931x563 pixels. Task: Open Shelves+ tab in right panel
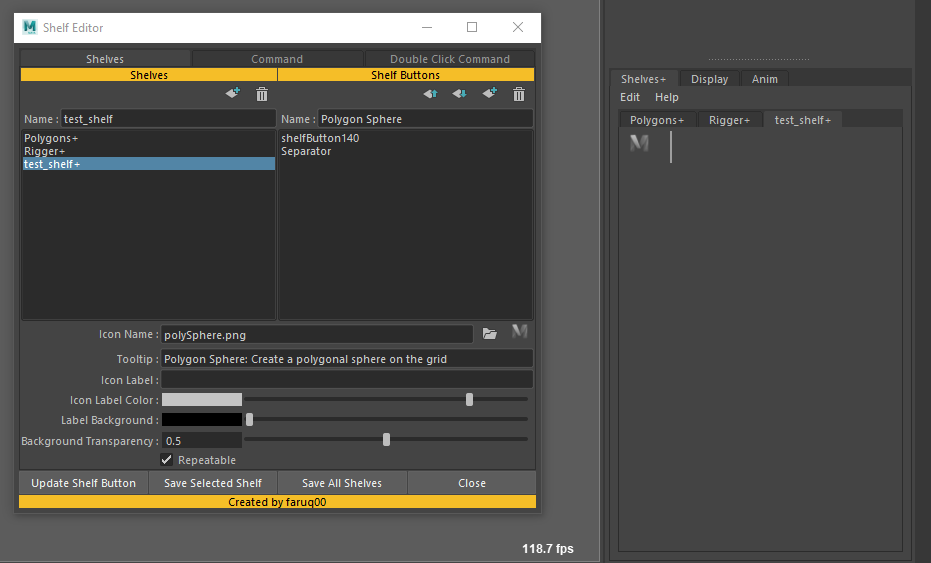tap(643, 79)
